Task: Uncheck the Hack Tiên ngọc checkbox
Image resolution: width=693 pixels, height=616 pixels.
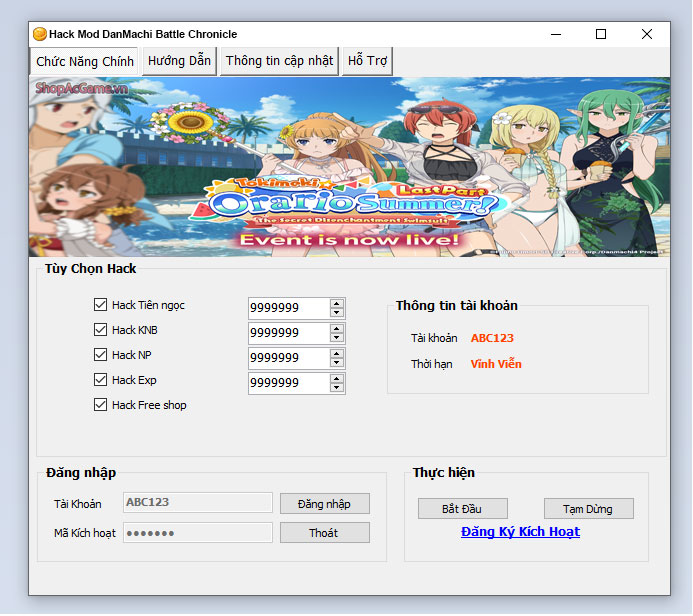Action: pos(100,305)
